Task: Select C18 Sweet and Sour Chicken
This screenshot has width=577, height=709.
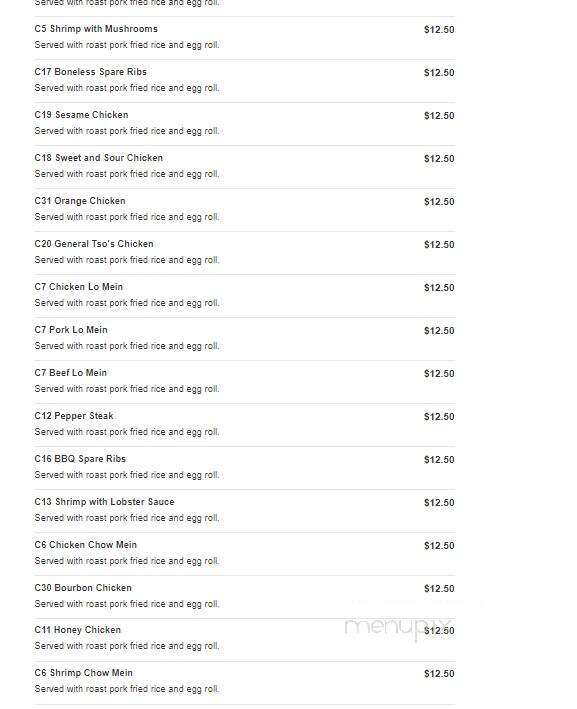Action: [99, 158]
